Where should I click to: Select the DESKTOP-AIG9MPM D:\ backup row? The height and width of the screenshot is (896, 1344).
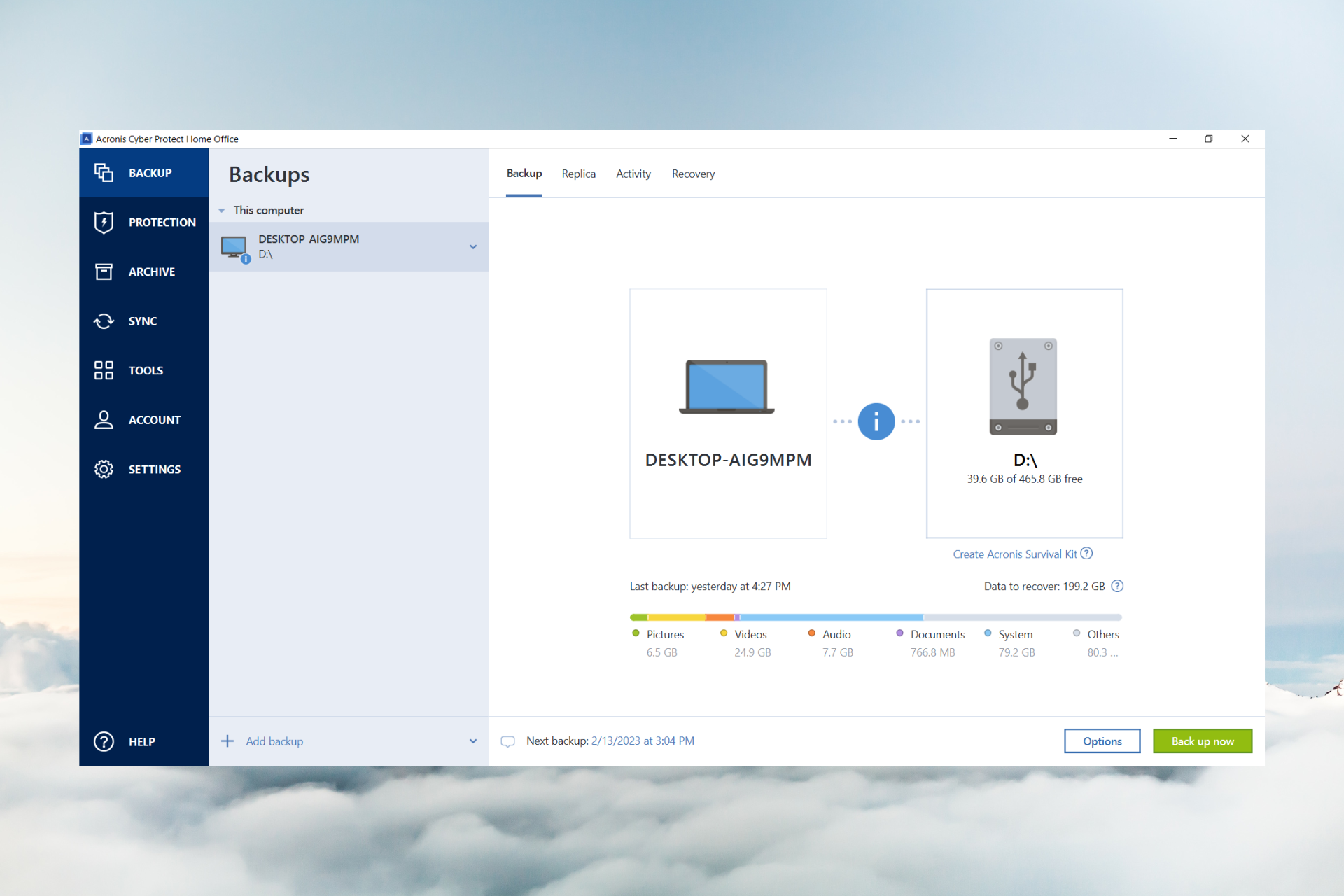pyautogui.click(x=349, y=247)
